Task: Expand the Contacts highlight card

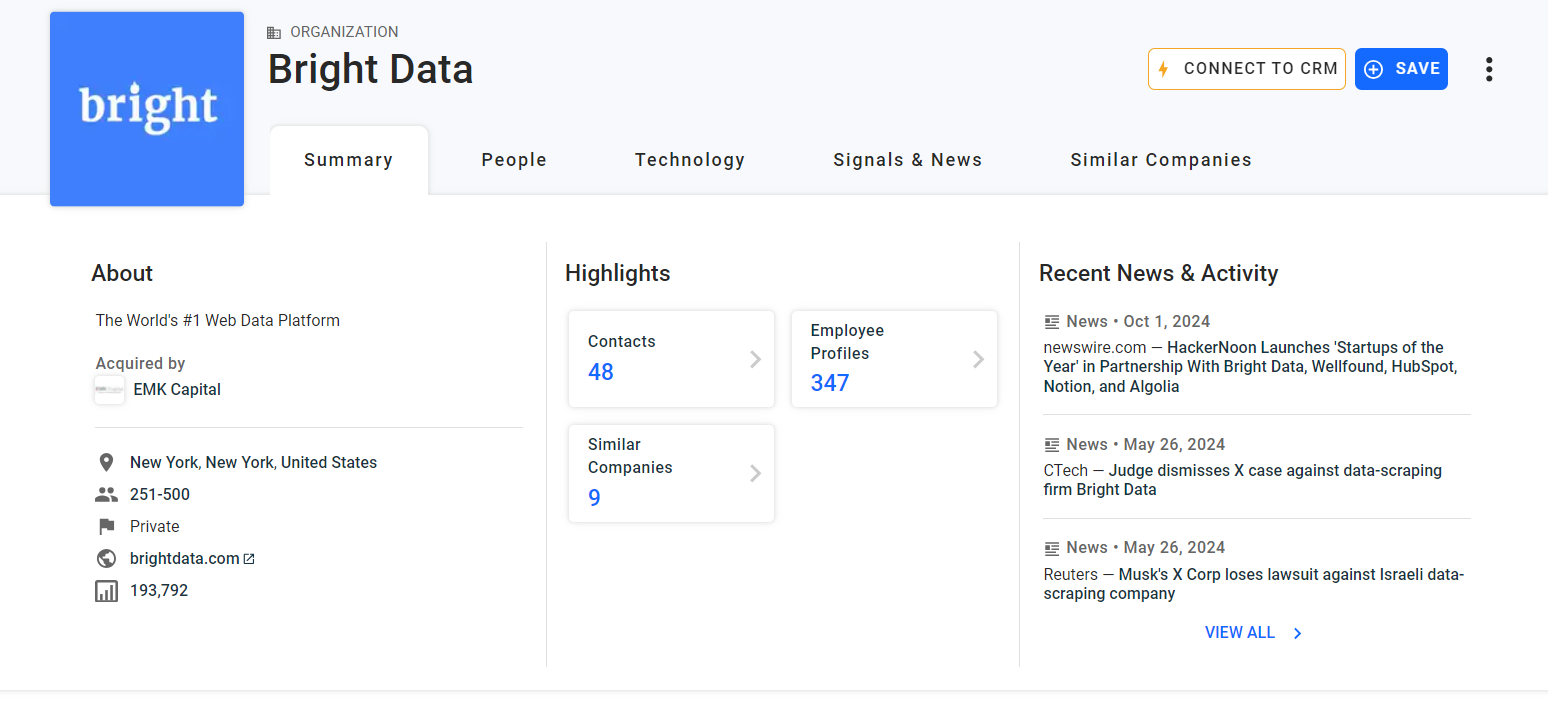Action: [670, 359]
